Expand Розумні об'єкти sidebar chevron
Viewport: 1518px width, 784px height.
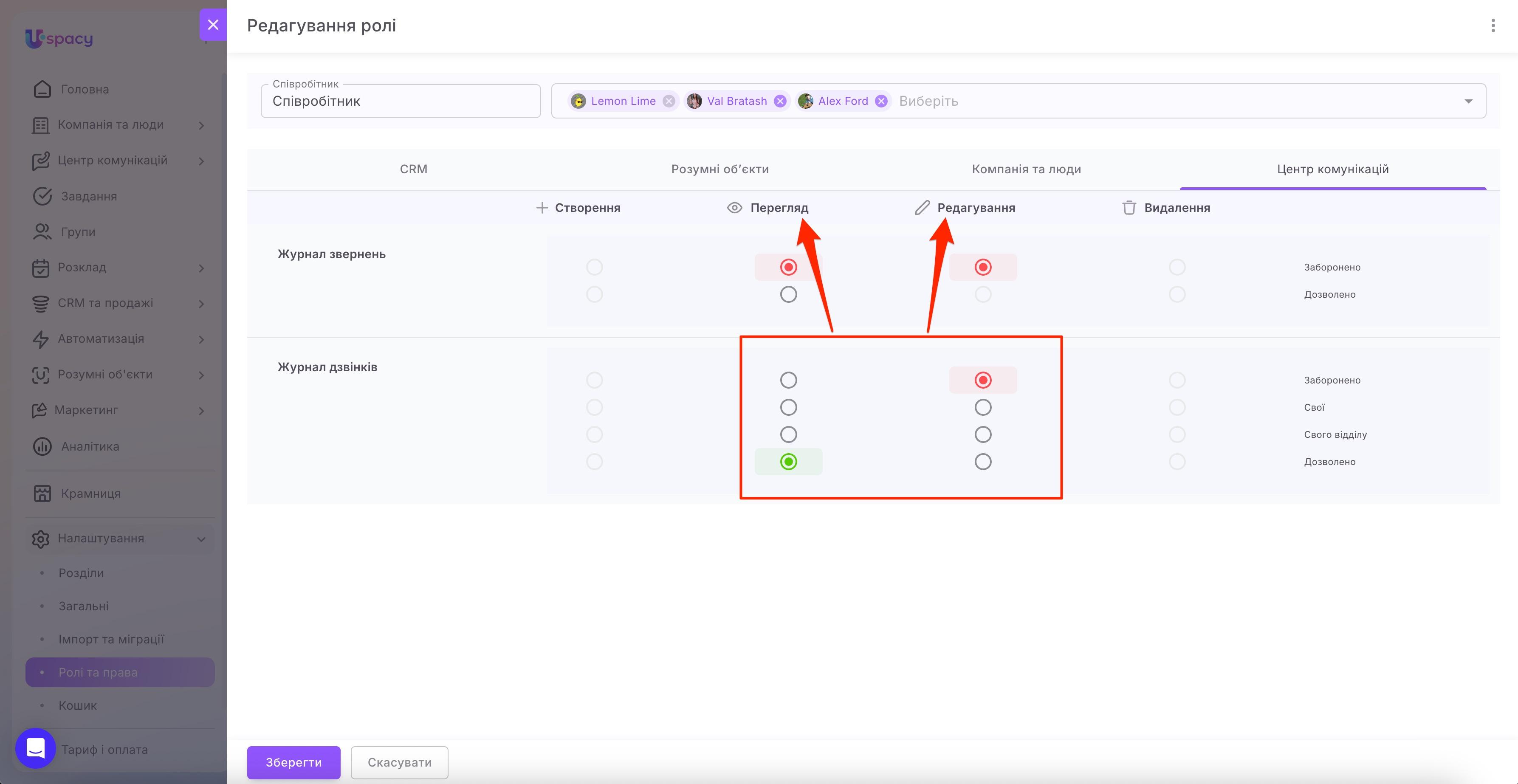pos(201,375)
